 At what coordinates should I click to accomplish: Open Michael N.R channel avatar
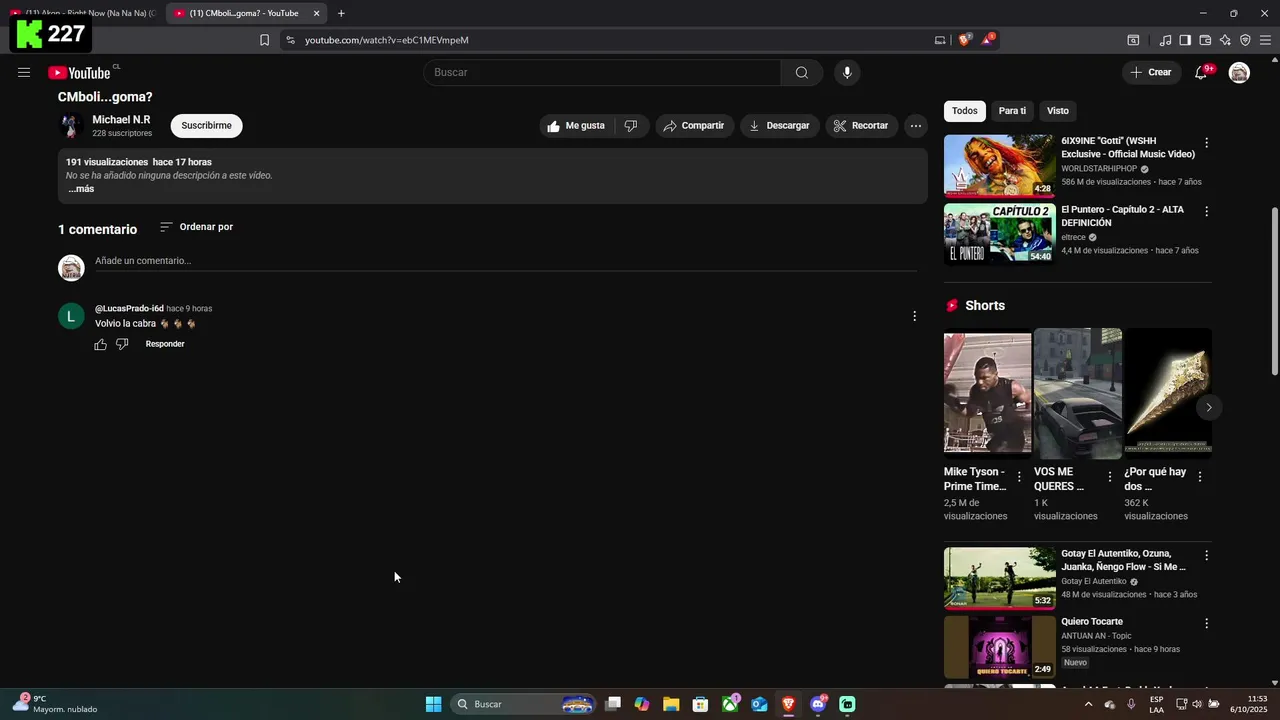pyautogui.click(x=70, y=125)
